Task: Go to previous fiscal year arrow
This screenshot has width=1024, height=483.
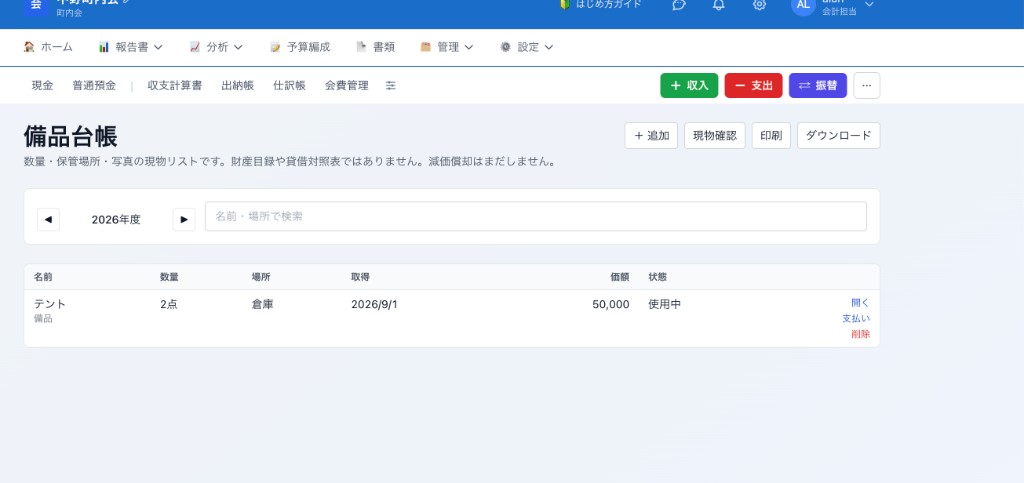Action: 48,219
